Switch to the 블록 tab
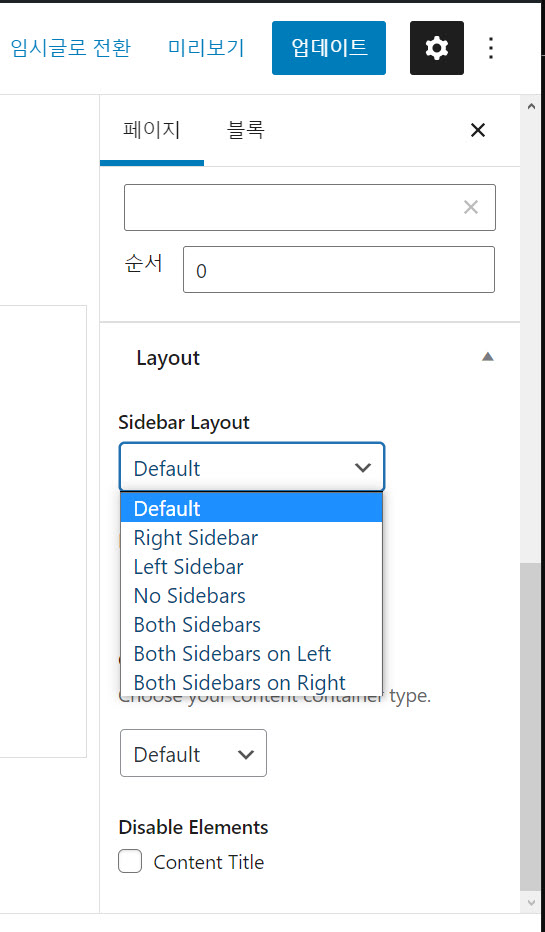545x932 pixels. (245, 130)
